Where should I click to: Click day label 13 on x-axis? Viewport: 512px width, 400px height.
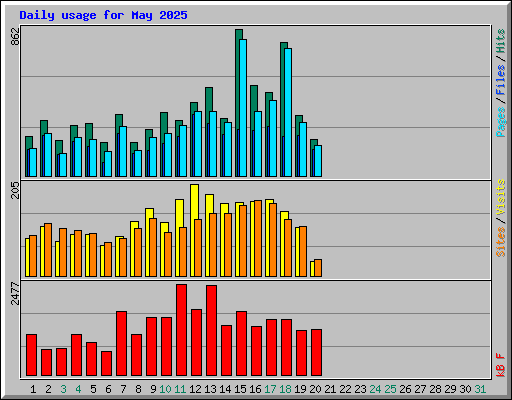tap(210, 389)
